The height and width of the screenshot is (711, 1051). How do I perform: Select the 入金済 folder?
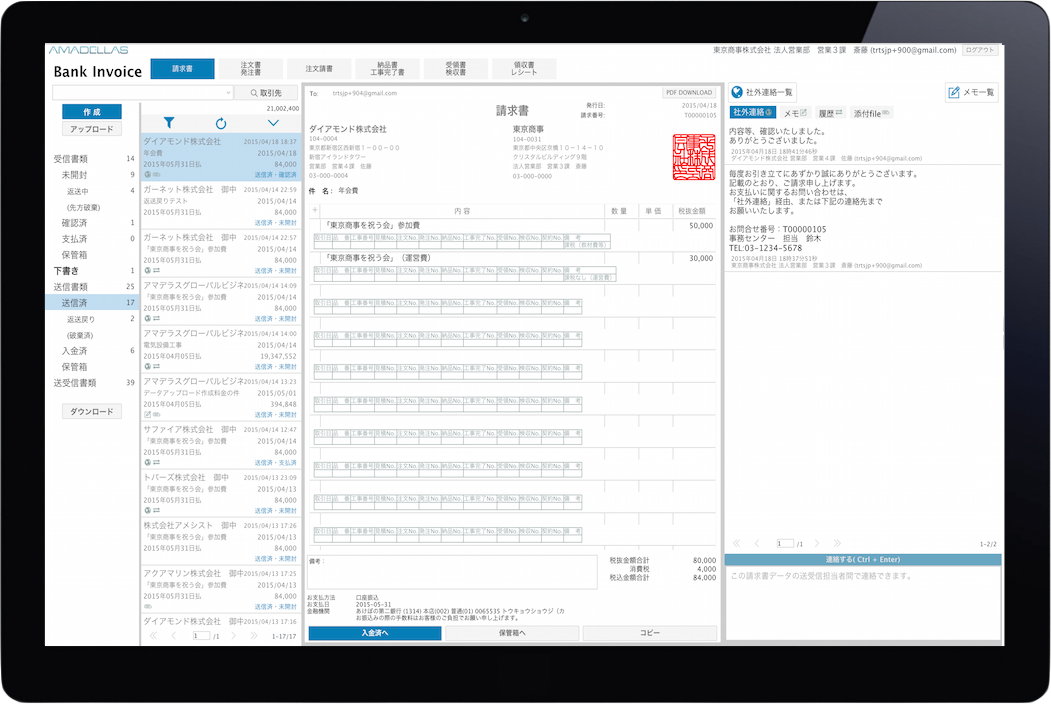[x=94, y=351]
